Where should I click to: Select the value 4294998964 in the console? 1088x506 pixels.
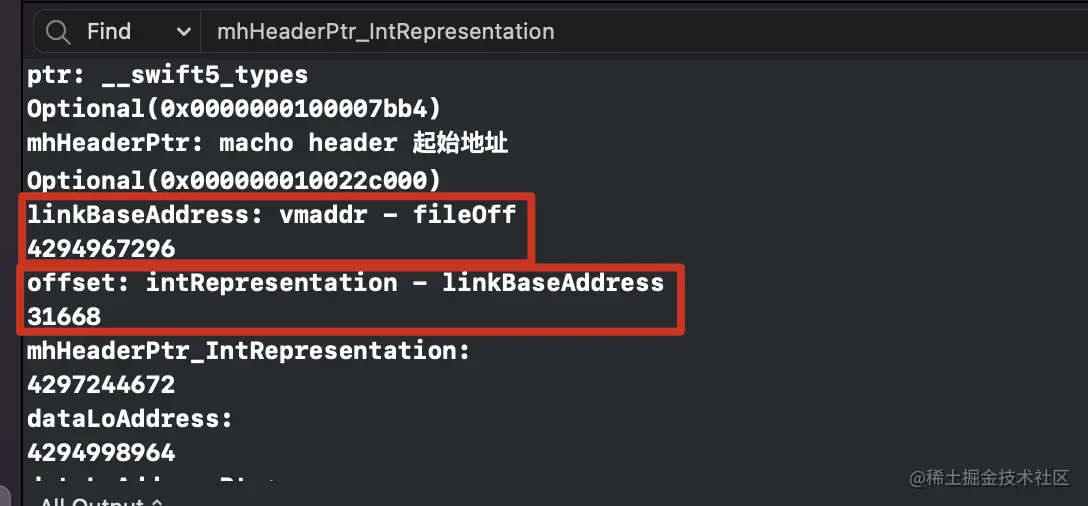point(101,453)
